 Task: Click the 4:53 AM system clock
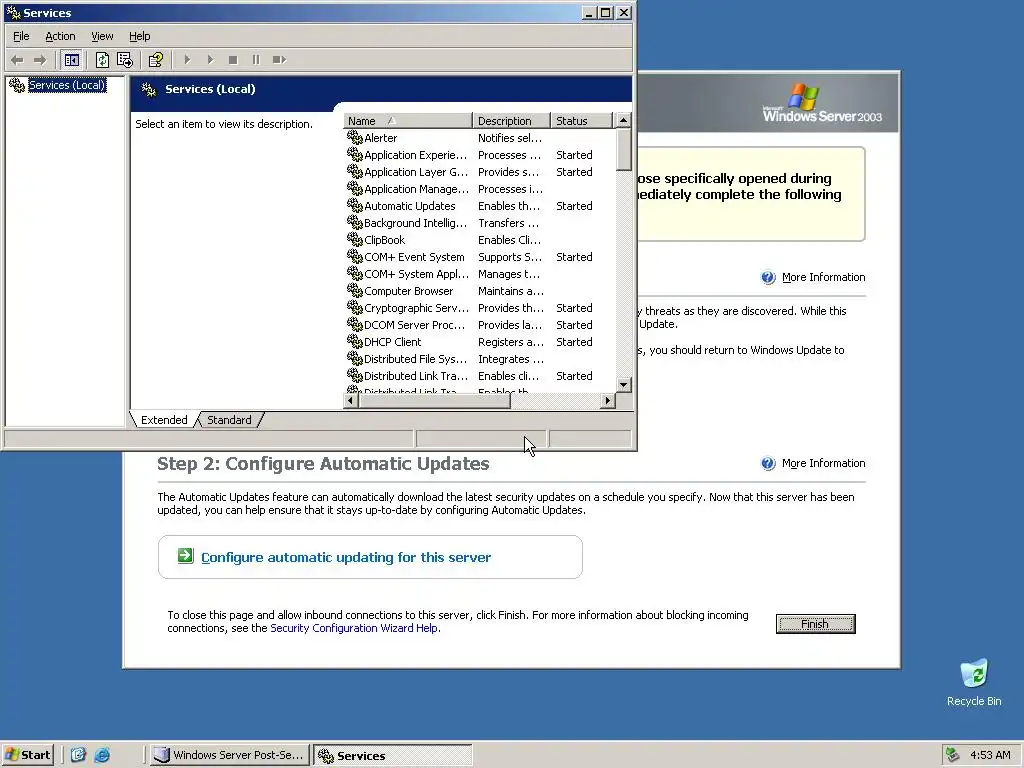990,755
